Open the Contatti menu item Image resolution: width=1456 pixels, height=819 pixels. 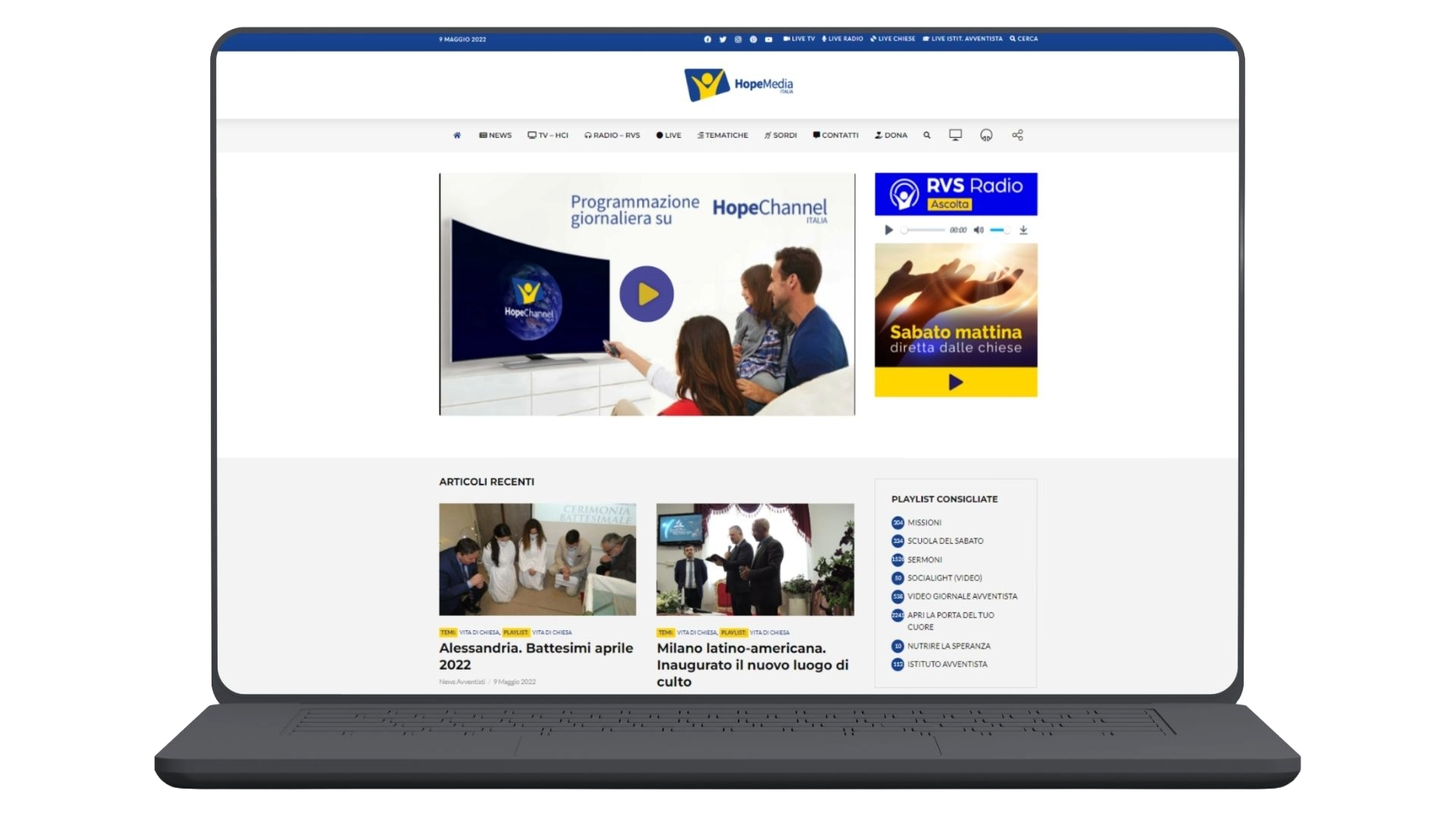coord(836,135)
